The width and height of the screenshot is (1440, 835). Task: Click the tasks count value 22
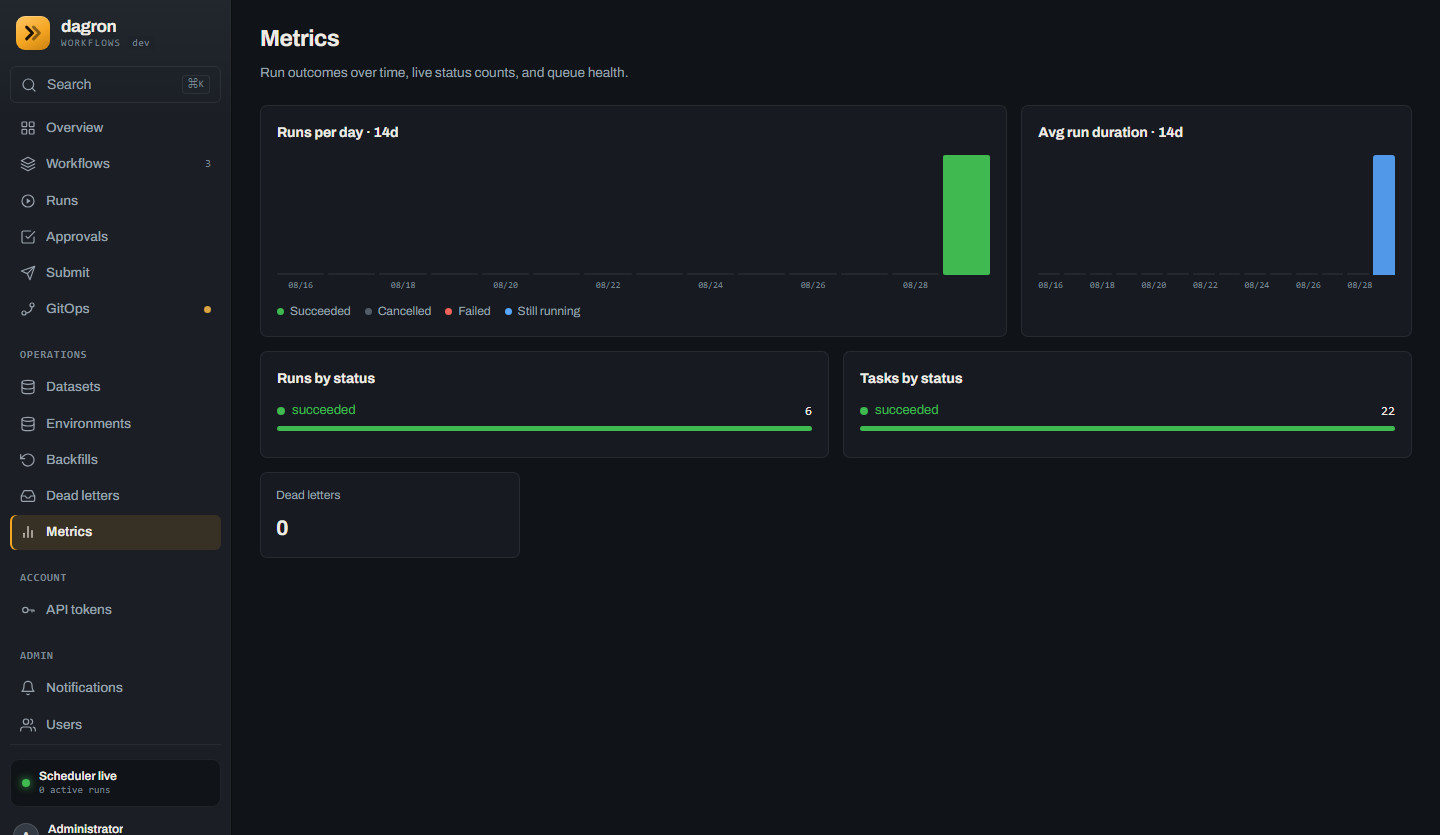[x=1388, y=411]
